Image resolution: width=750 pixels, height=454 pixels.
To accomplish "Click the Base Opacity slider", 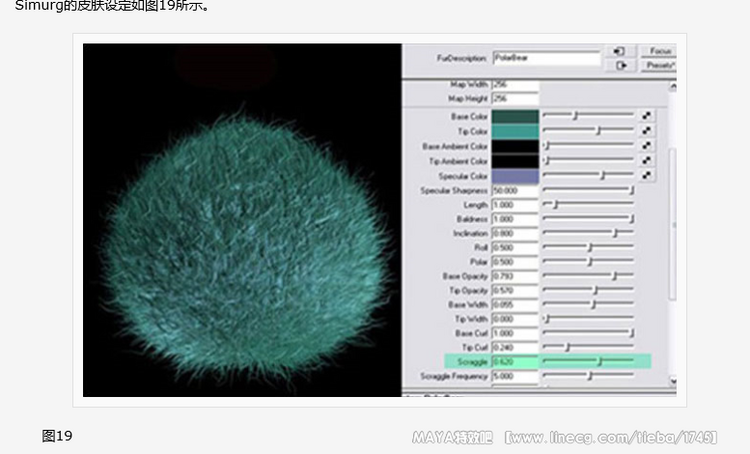I will click(x=588, y=276).
